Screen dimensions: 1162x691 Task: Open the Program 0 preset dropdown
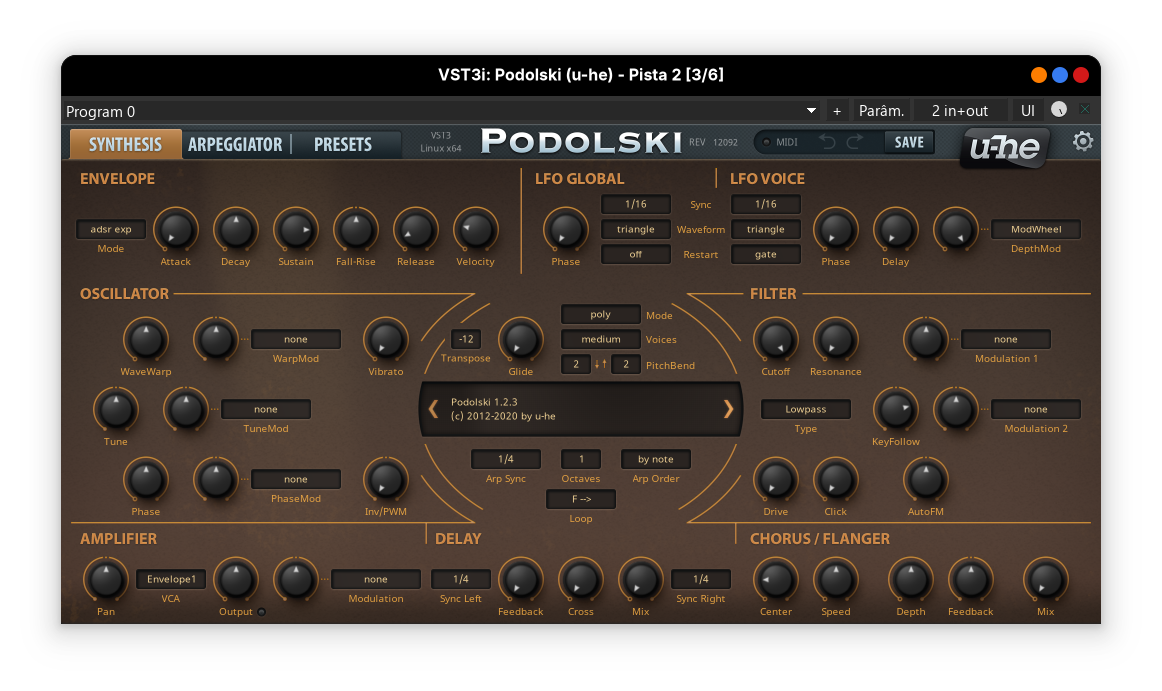click(x=440, y=111)
